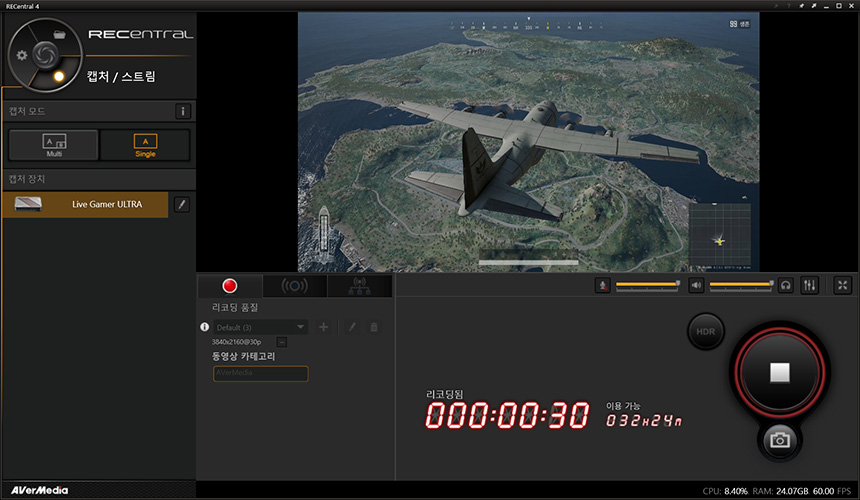This screenshot has height=500, width=860.
Task: Add a new recording quality profile
Action: (324, 327)
